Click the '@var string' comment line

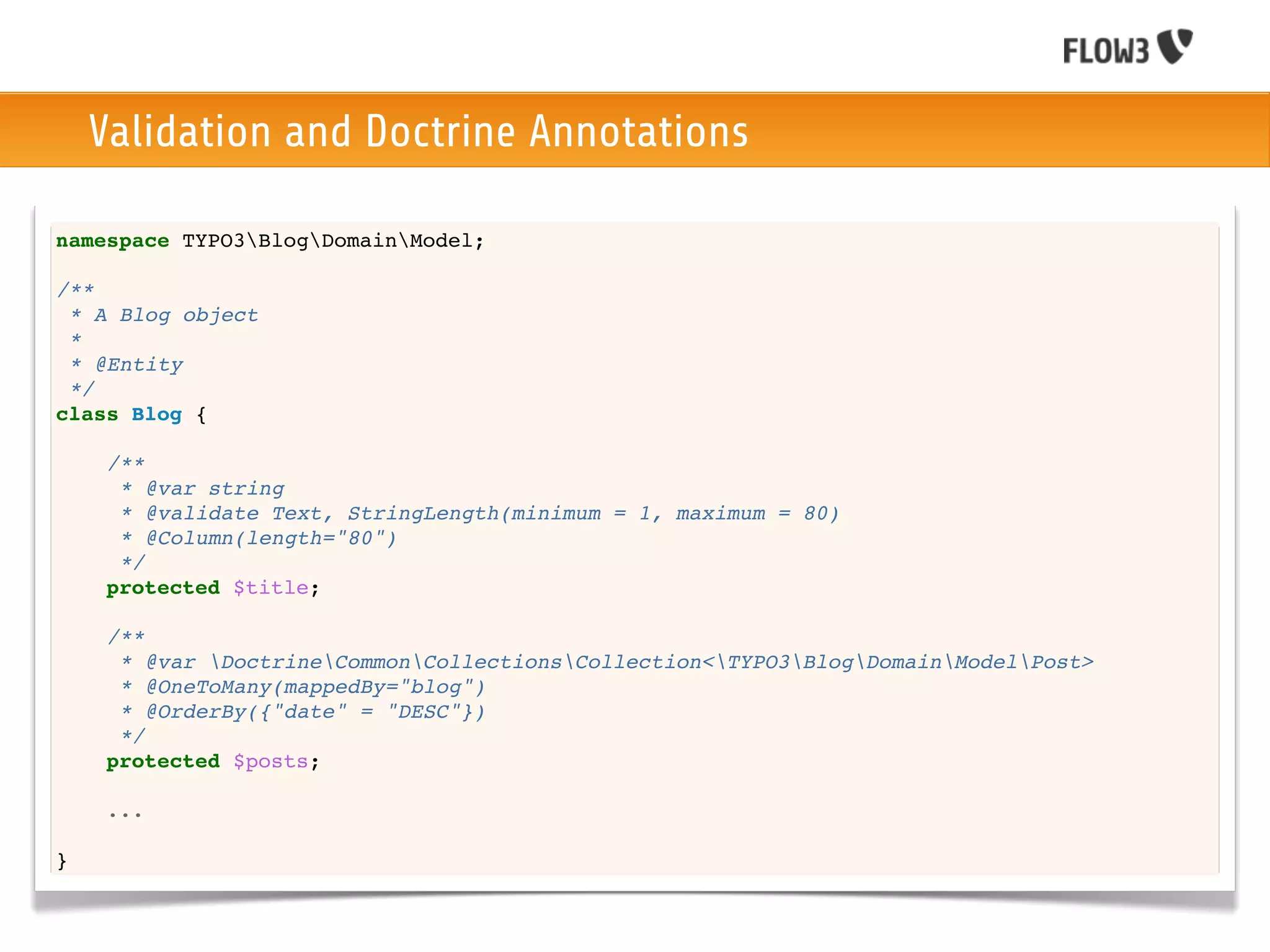coord(203,488)
